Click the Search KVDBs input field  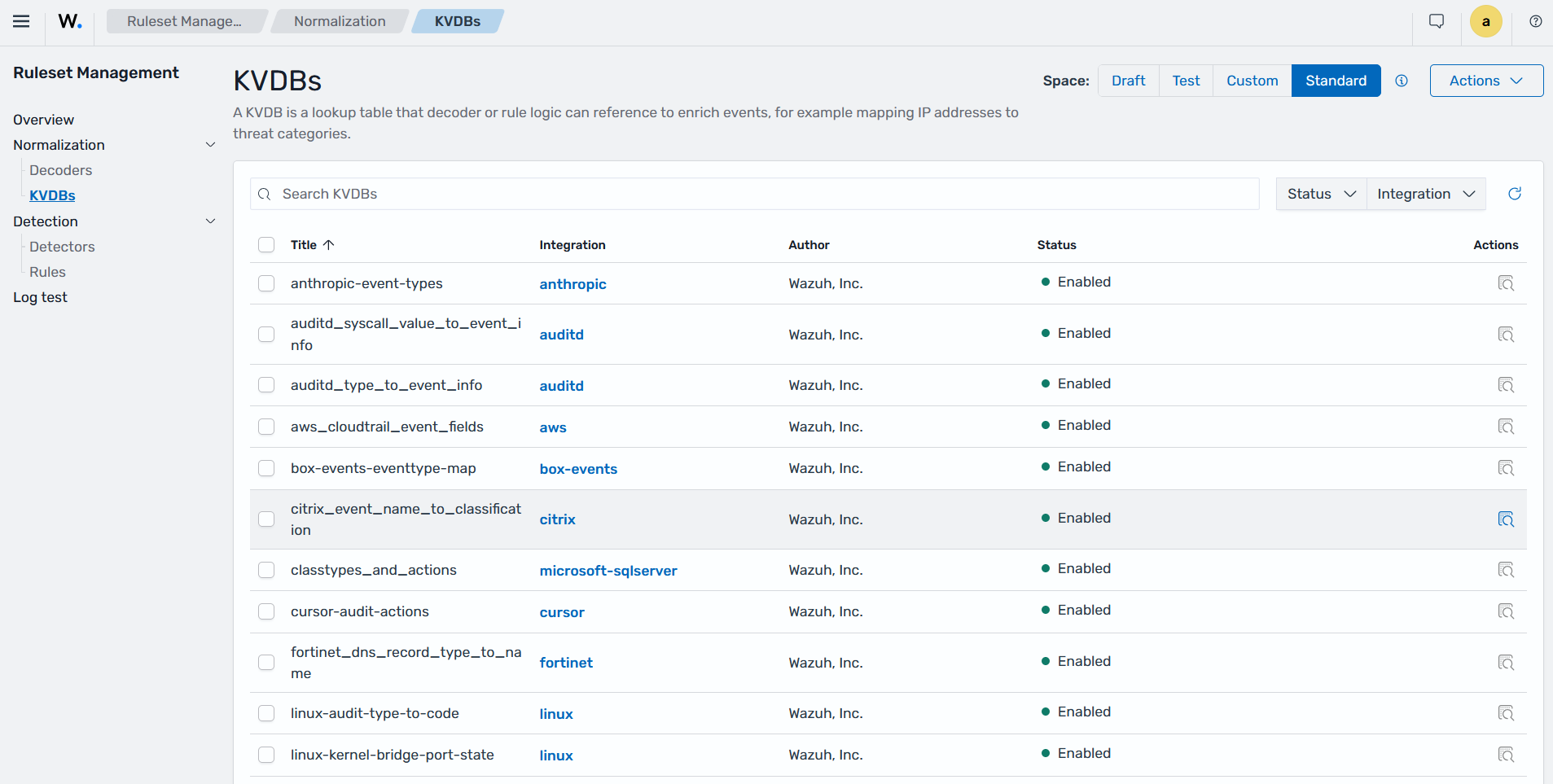coord(755,194)
